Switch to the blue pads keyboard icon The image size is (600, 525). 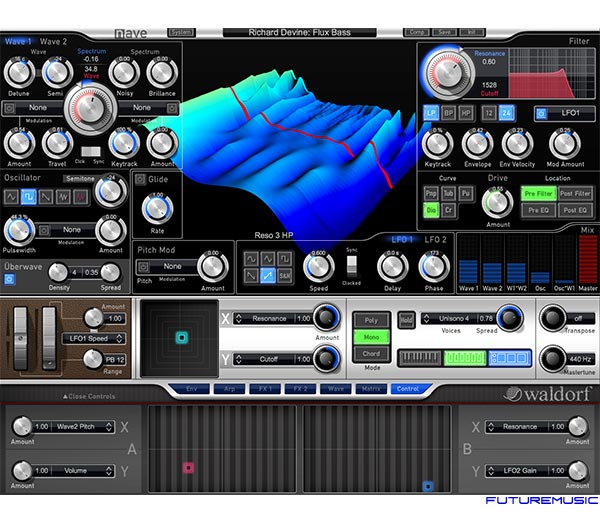click(509, 359)
